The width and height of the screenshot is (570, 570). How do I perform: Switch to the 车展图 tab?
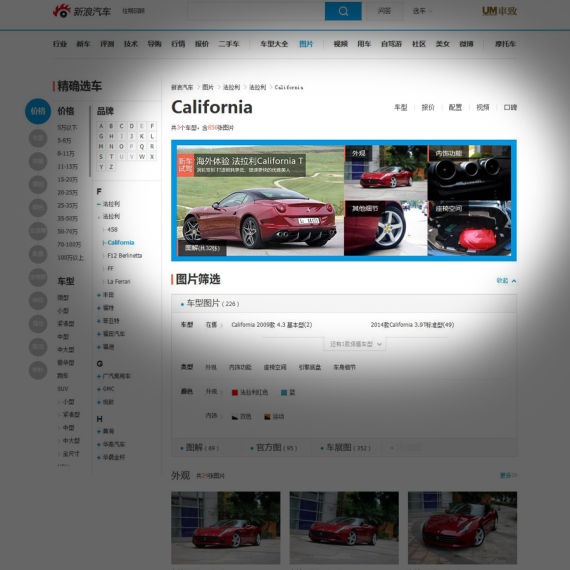tap(345, 447)
